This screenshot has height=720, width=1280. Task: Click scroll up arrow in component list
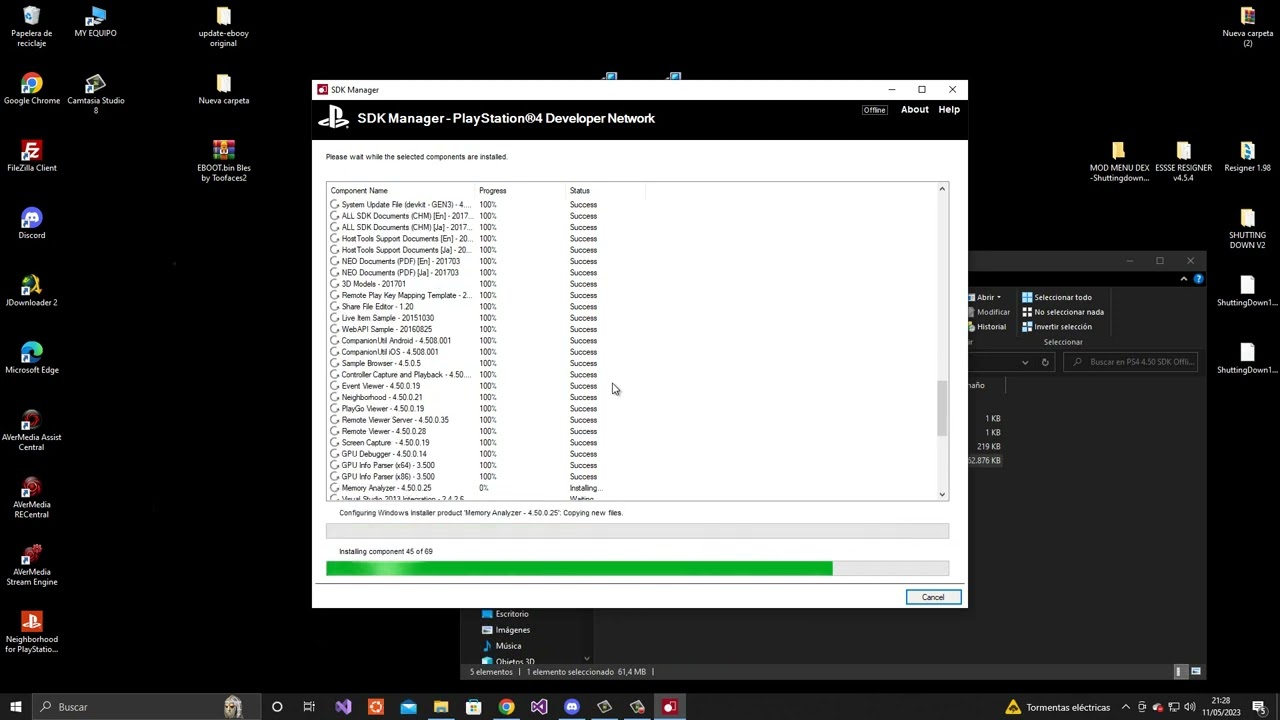point(942,189)
